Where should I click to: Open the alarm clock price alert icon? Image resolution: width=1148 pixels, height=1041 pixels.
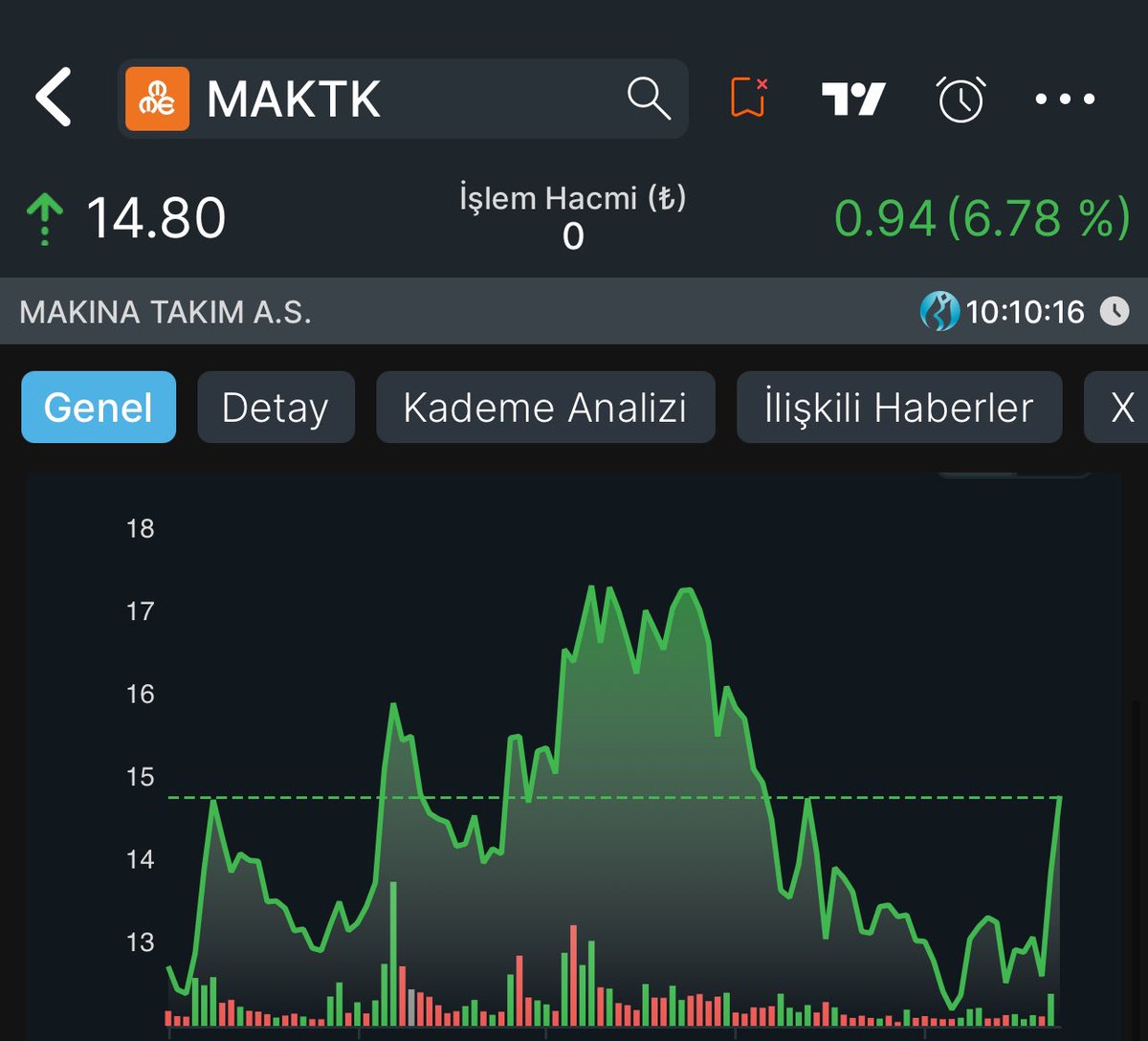[x=962, y=98]
